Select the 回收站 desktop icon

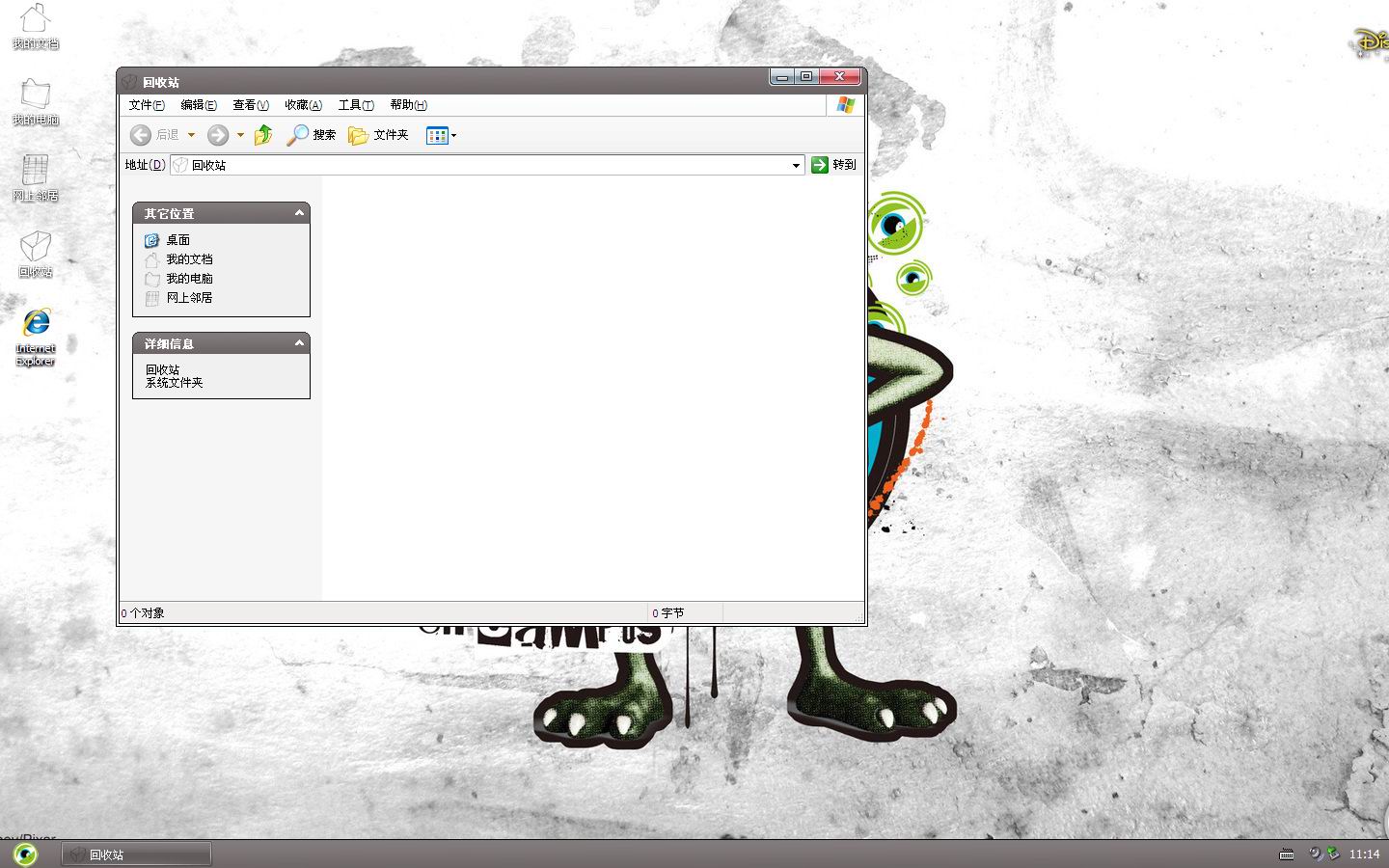tap(36, 255)
